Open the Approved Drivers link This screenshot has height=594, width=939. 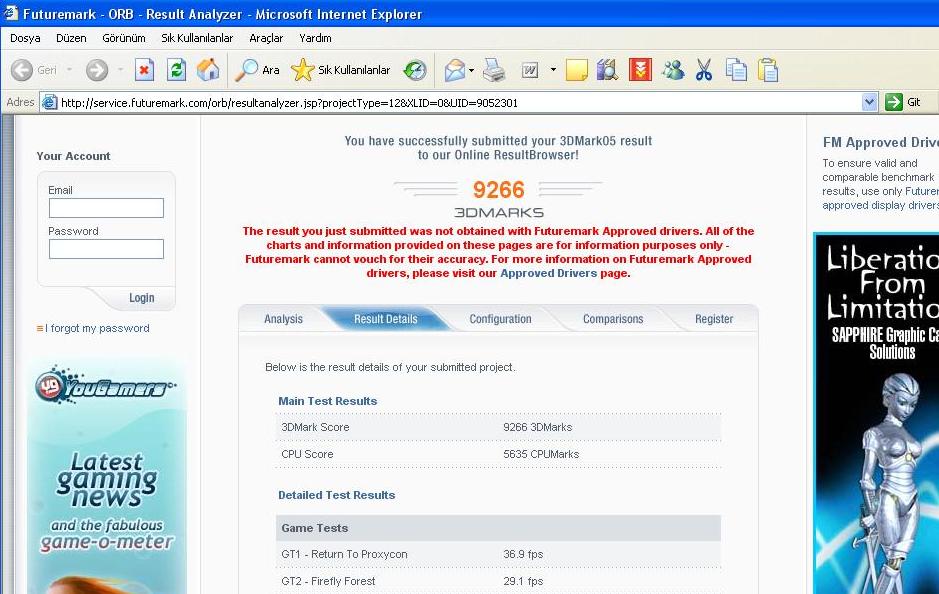[x=549, y=273]
